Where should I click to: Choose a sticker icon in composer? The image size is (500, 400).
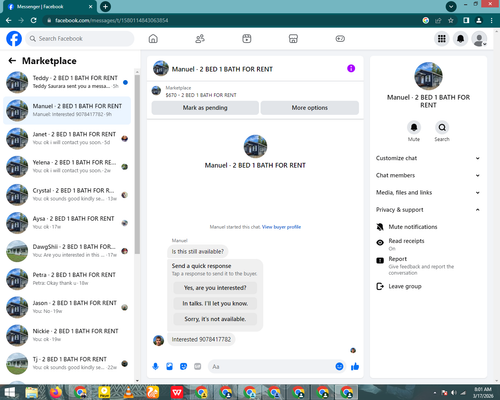tap(183, 367)
